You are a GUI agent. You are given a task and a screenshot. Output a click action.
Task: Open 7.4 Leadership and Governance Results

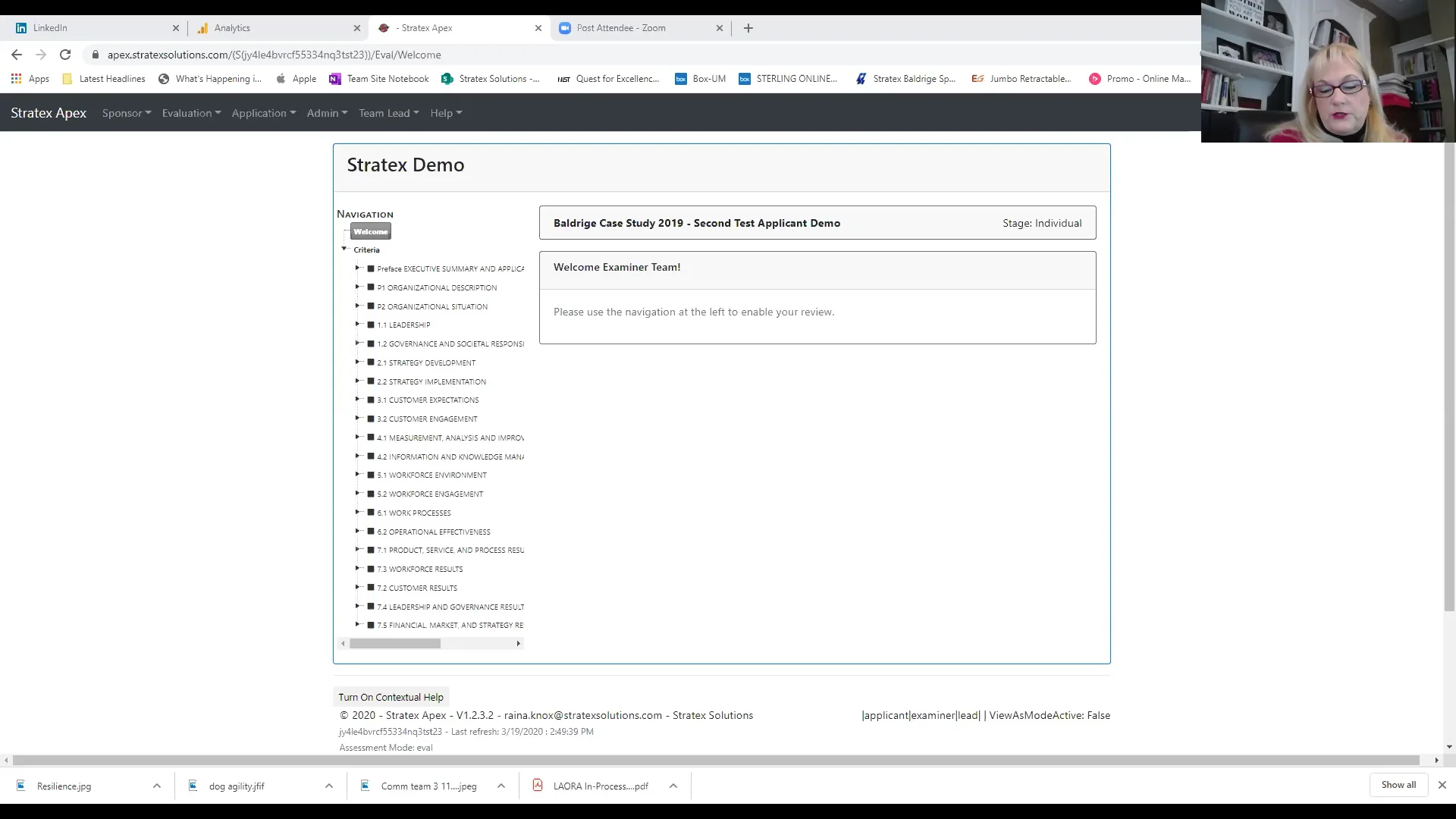(x=450, y=607)
